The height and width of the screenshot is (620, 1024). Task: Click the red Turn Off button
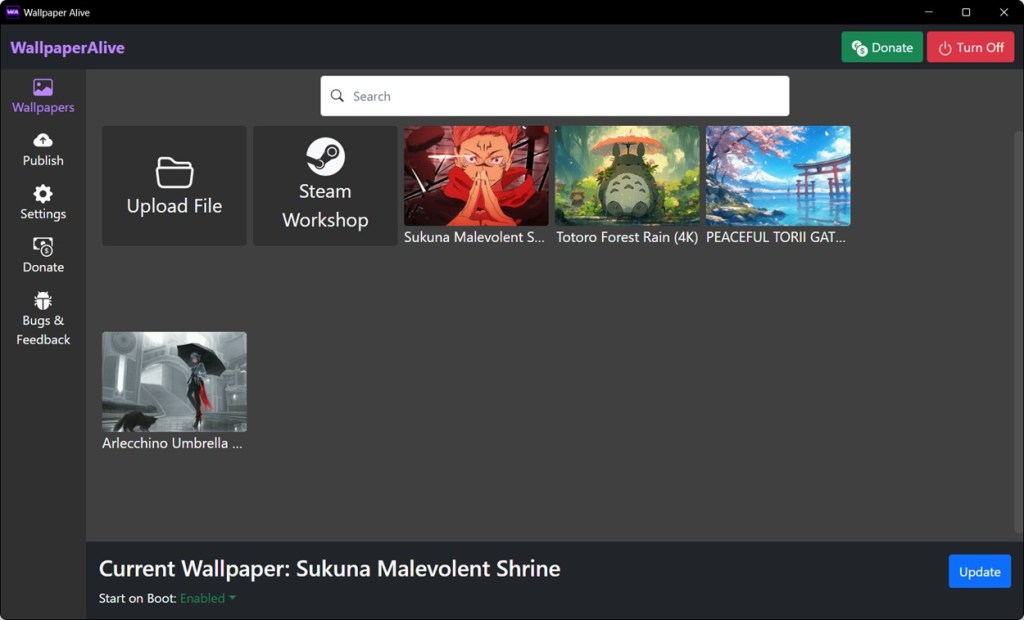970,47
